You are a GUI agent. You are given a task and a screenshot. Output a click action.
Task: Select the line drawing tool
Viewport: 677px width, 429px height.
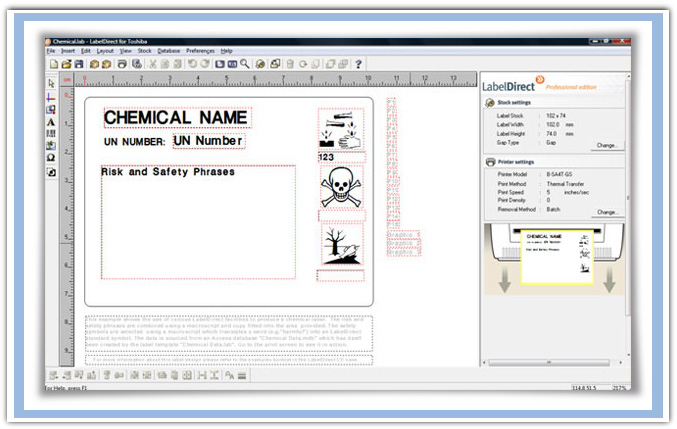tap(51, 97)
